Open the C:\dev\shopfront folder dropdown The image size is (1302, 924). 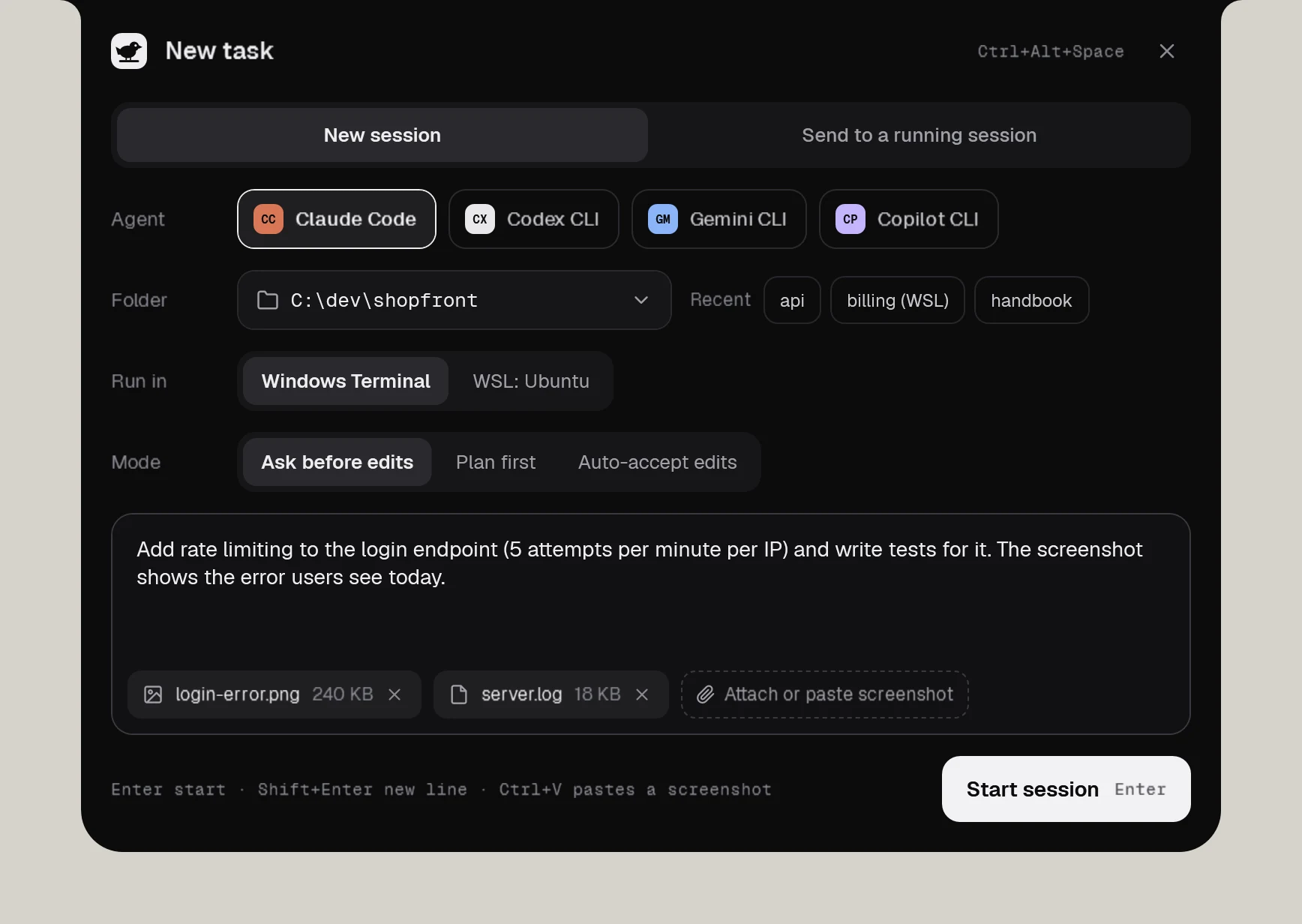454,300
